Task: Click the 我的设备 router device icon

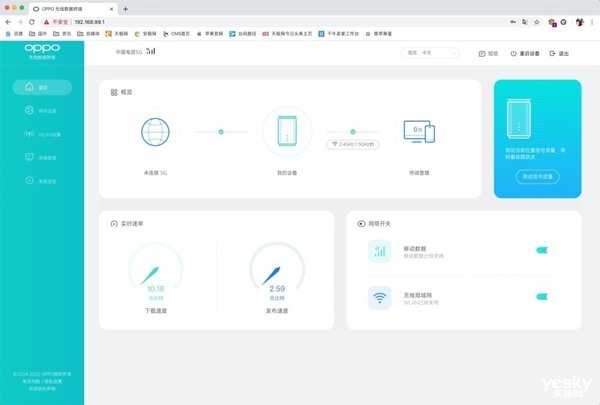Action: pos(287,133)
